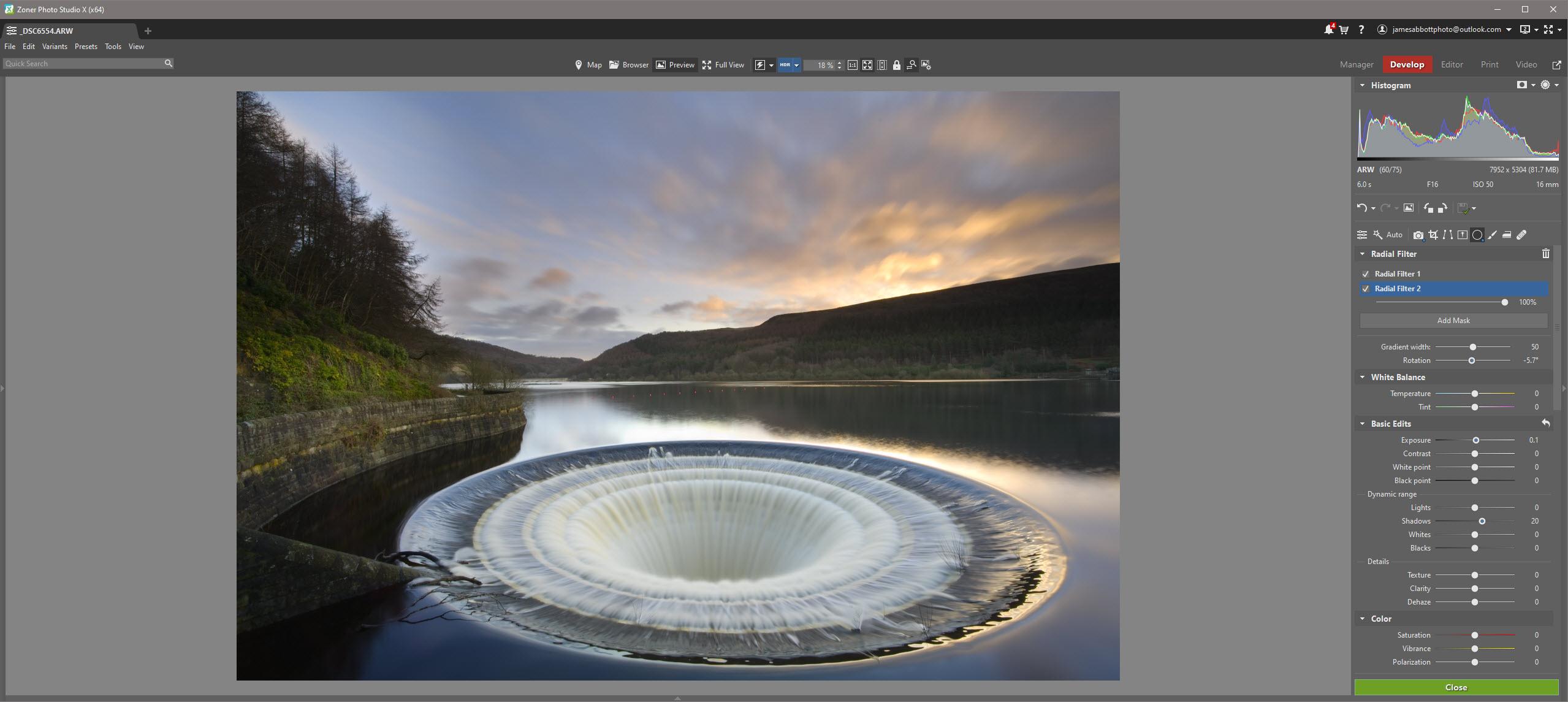The image size is (1568, 702).
Task: Open the File menu
Action: click(10, 47)
